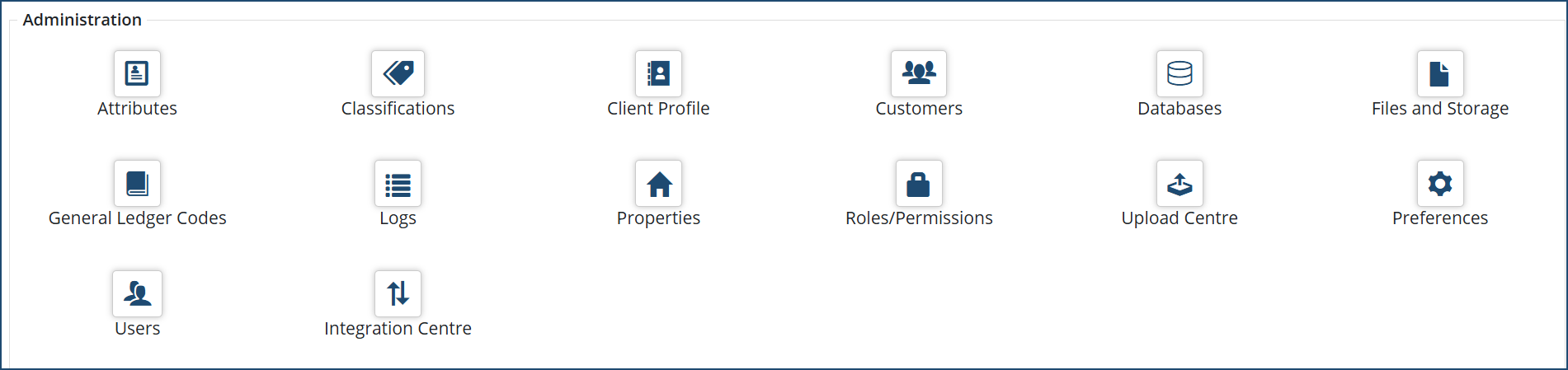The width and height of the screenshot is (1568, 370).
Task: Click the "Files and Storage" label
Action: (1440, 109)
